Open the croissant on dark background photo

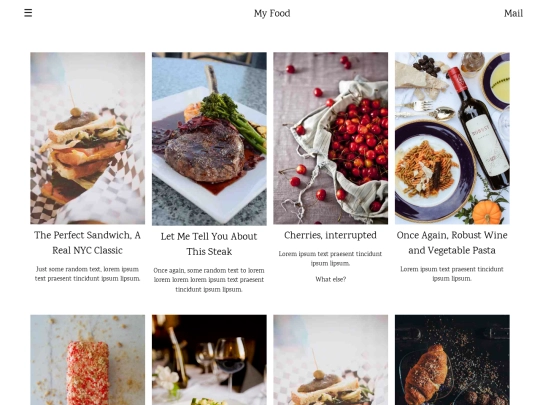click(452, 360)
